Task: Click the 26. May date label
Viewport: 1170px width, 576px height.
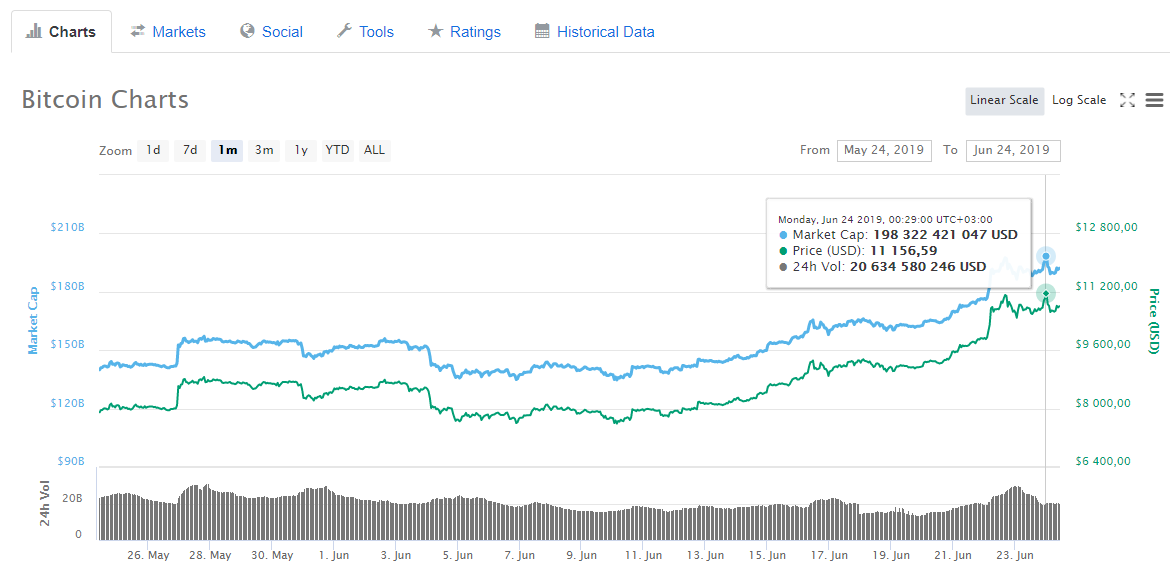Action: [148, 556]
